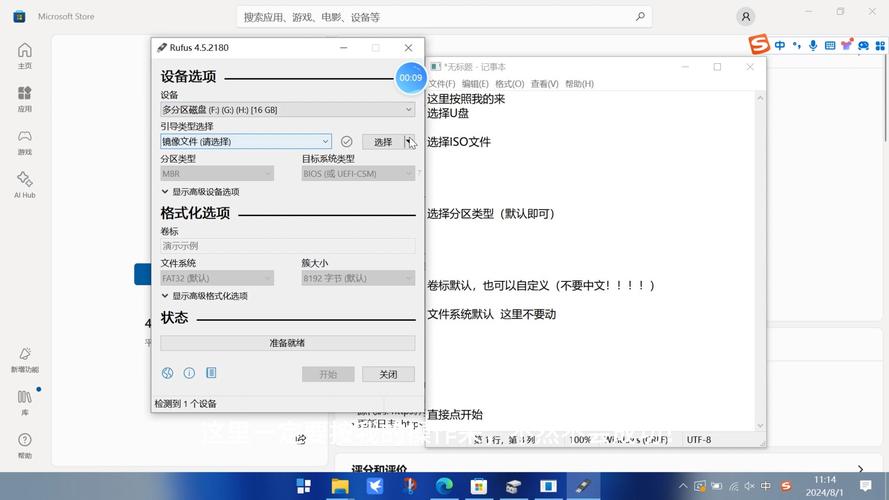This screenshot has width=889, height=500.
Task: Open the 目标系统类型 BIOS dropdown
Action: [358, 173]
